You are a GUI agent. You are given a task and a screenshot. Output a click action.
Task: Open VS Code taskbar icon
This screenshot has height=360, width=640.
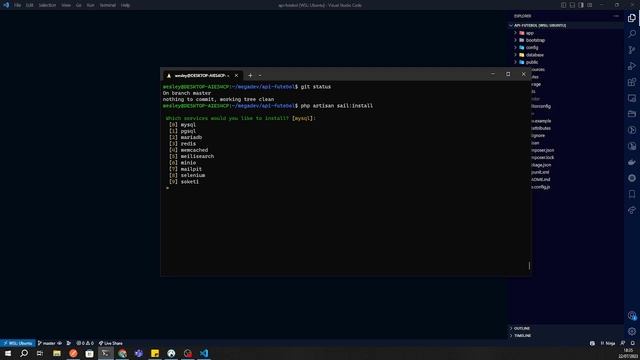(x=204, y=353)
